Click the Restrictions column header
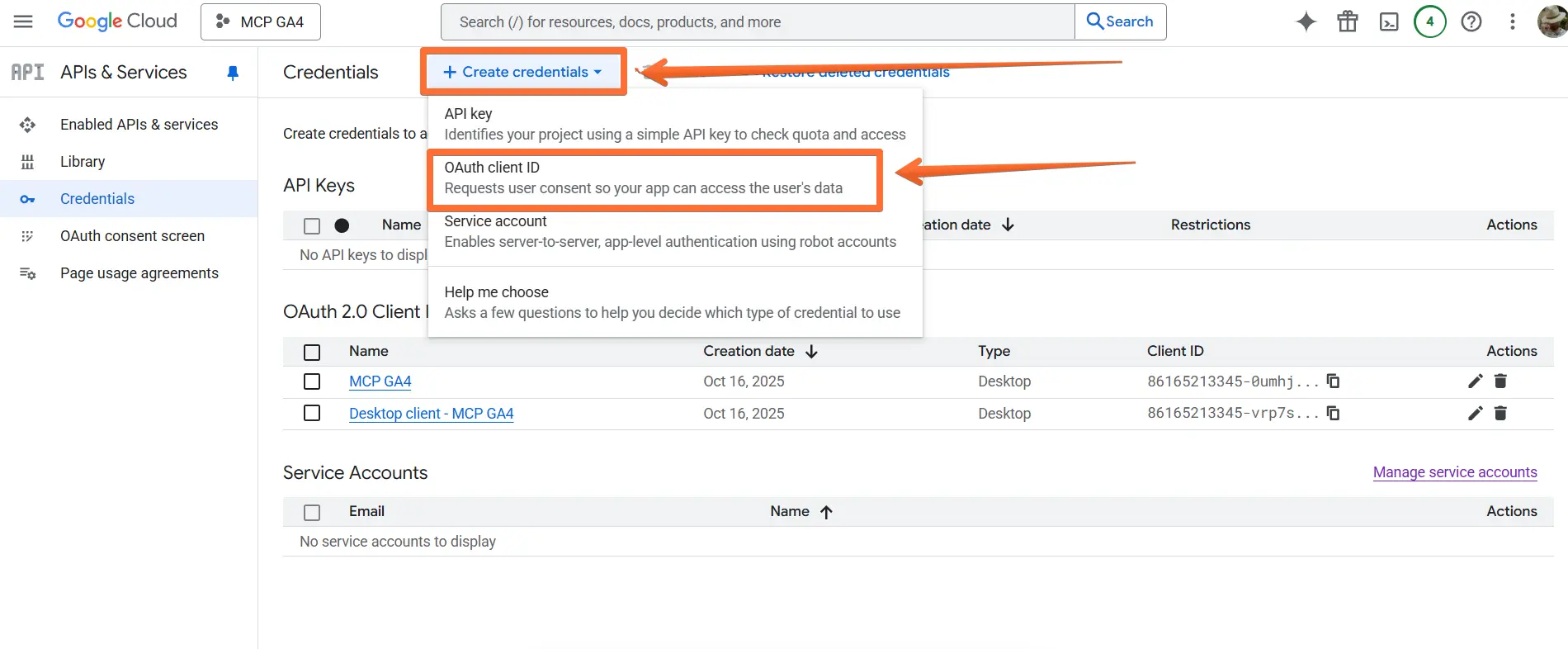The width and height of the screenshot is (1568, 649). 1211,225
